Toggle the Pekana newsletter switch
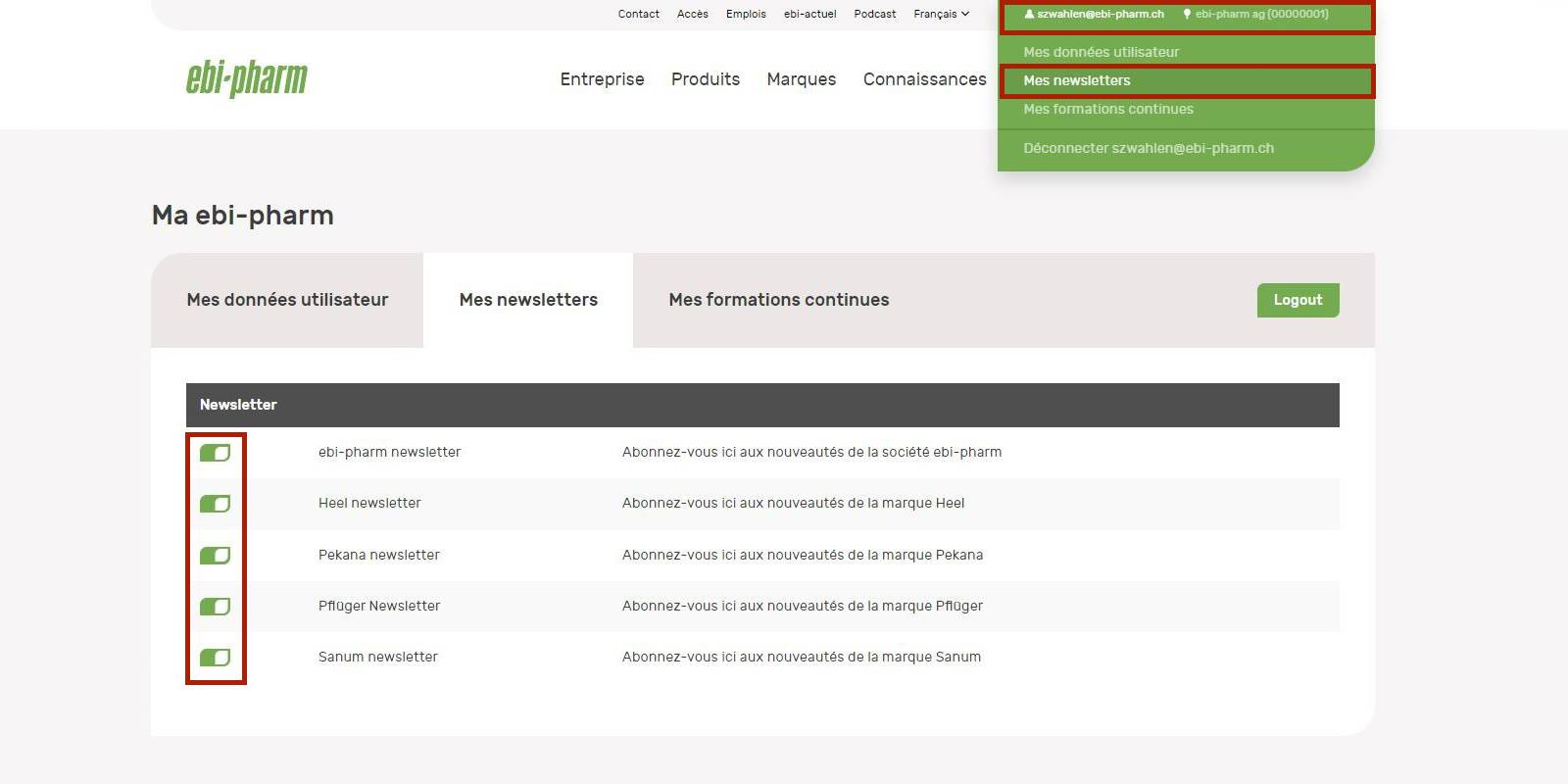Screen dimensions: 1568x784 coord(215,556)
